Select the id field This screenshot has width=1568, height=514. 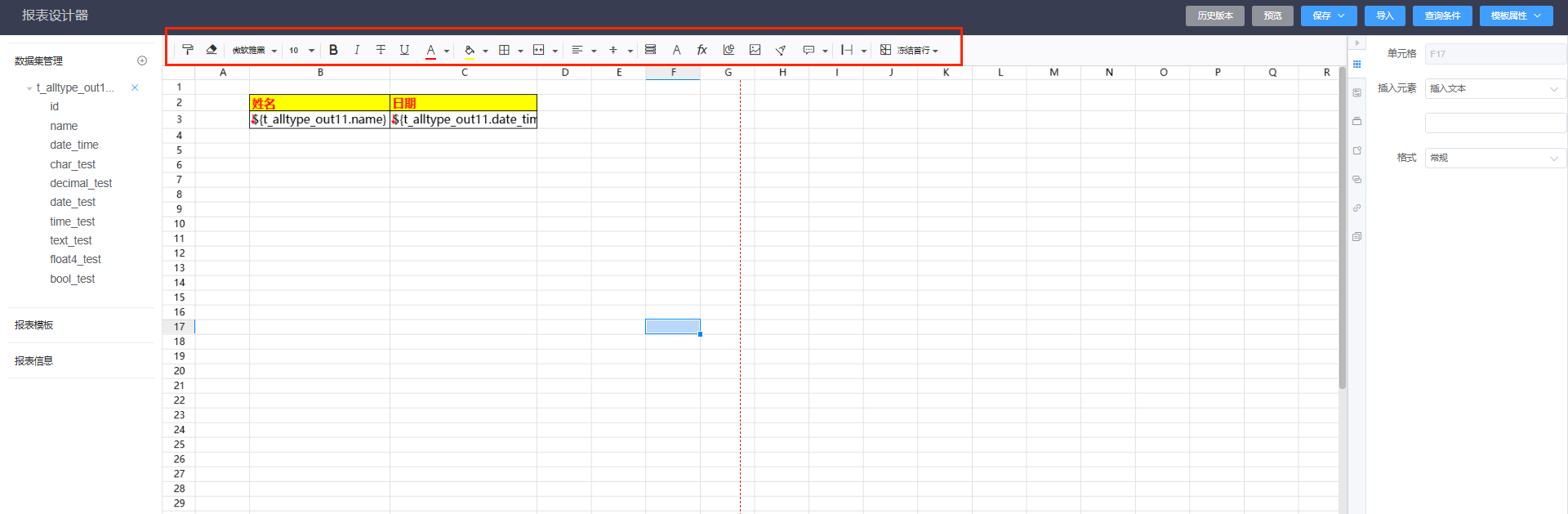[x=54, y=106]
